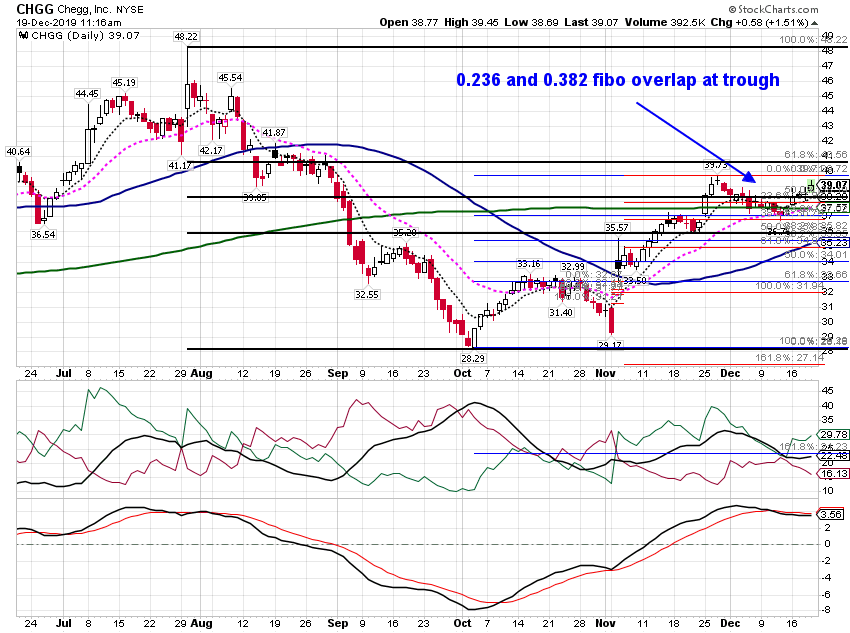Click the High 39.45 quote value

coord(471,22)
